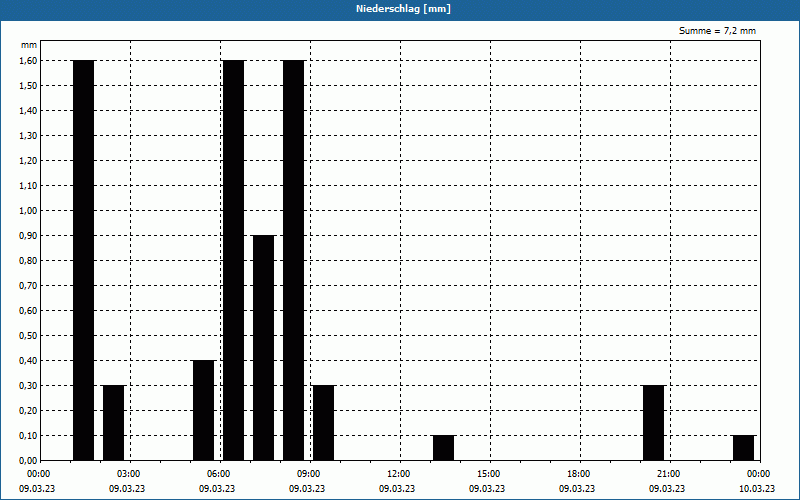The height and width of the screenshot is (500, 800).
Task: Click the y-axis value 1,00
Action: pyautogui.click(x=28, y=211)
